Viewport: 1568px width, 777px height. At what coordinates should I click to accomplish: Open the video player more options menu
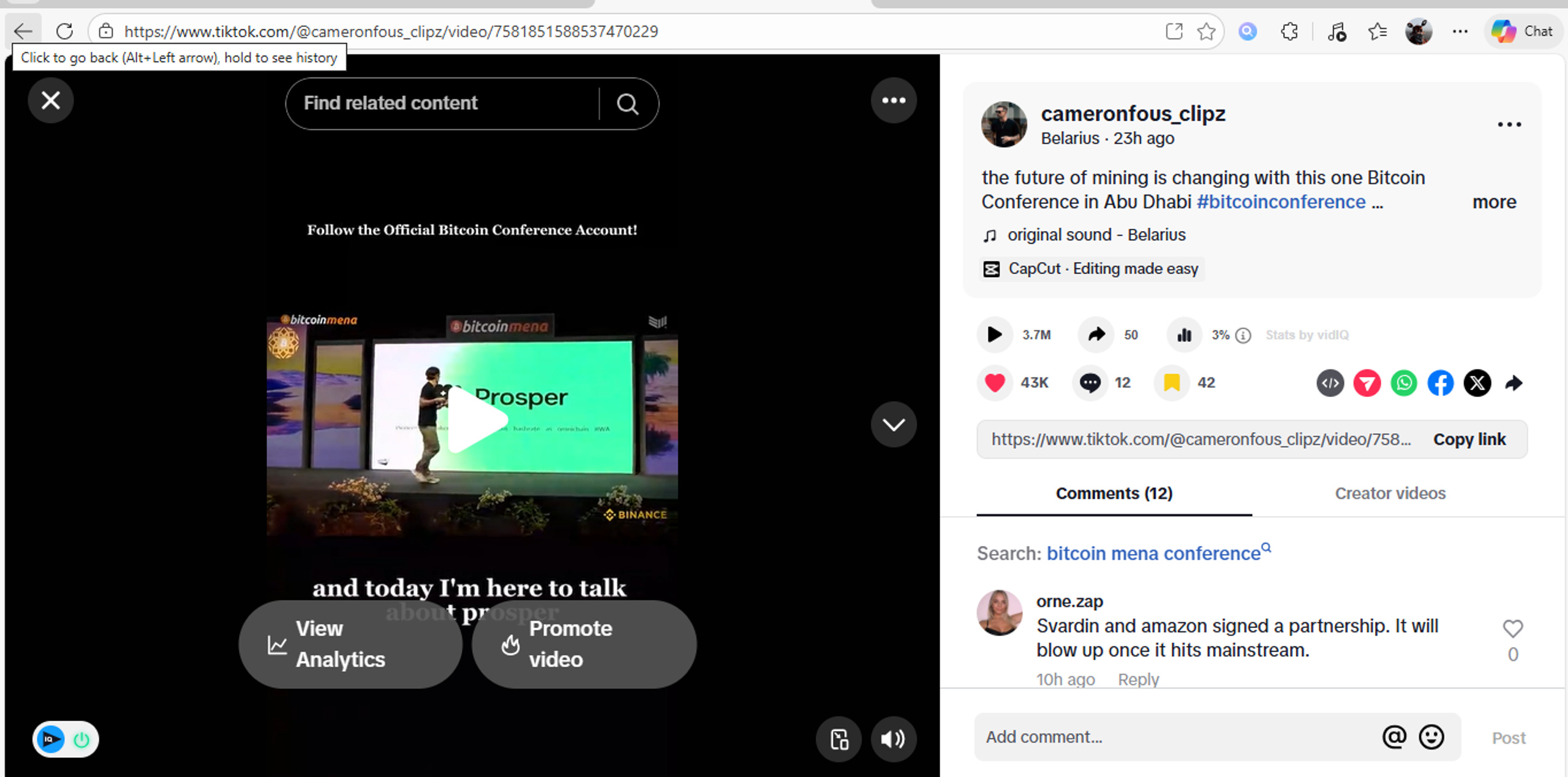pos(894,100)
